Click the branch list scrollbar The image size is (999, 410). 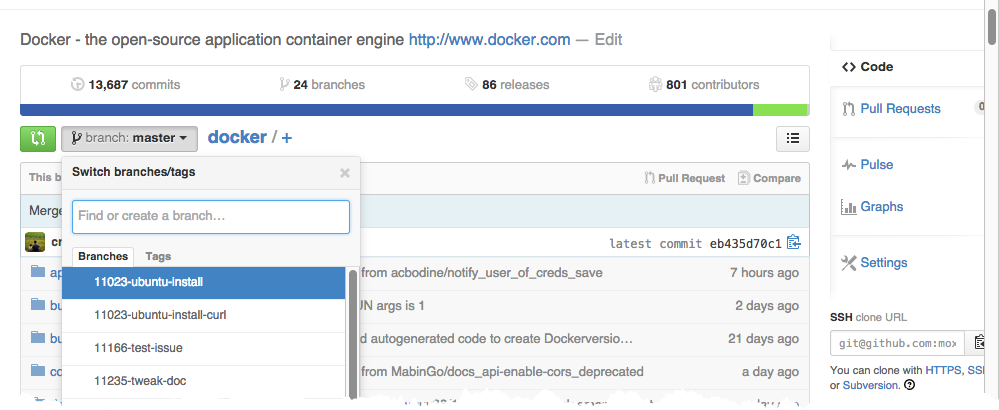coord(352,334)
